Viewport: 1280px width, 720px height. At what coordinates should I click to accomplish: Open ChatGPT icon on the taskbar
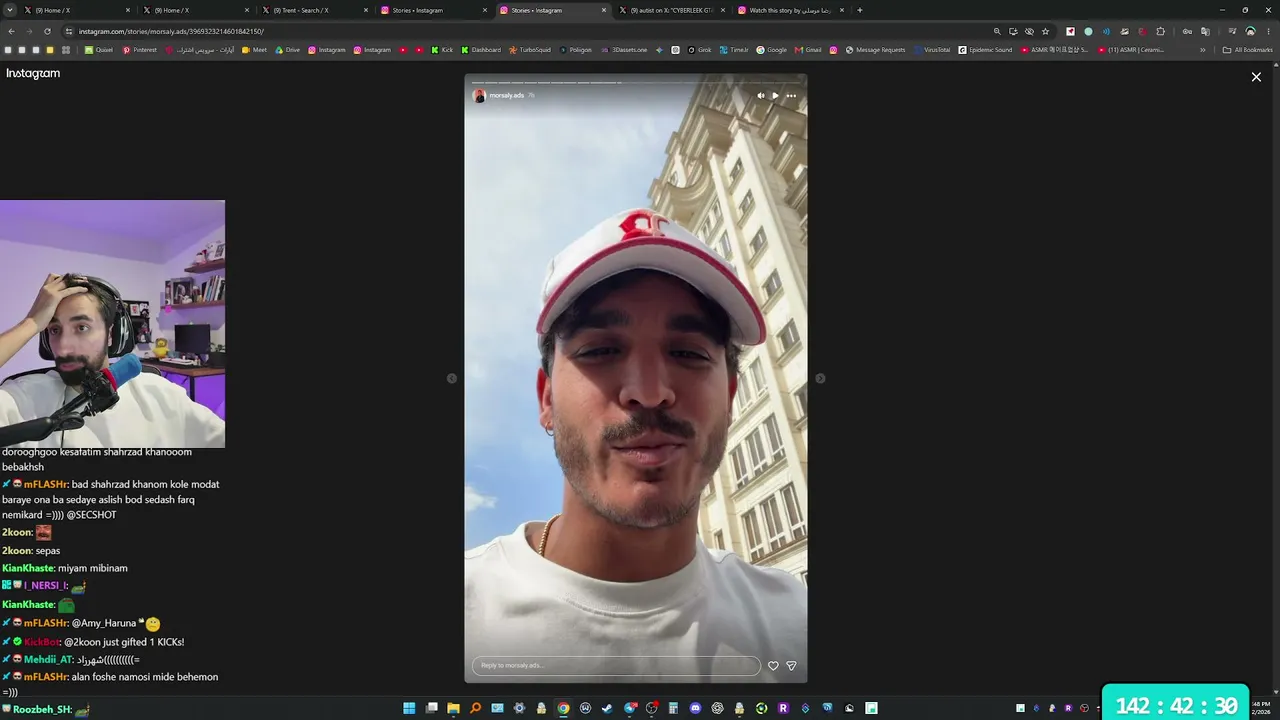[717, 708]
